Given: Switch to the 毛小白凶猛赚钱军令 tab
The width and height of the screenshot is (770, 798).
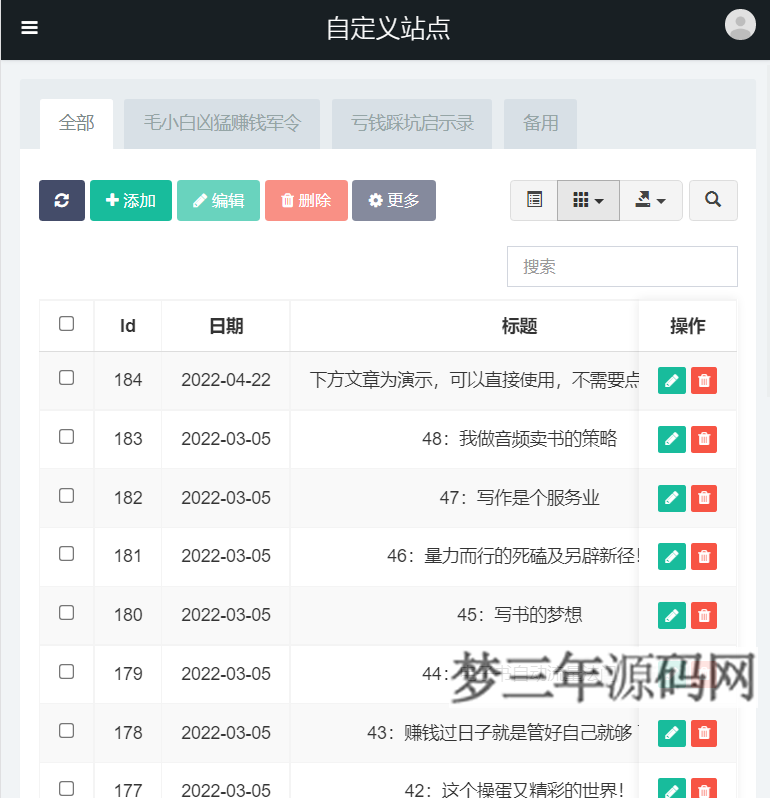Looking at the screenshot, I should (x=222, y=124).
